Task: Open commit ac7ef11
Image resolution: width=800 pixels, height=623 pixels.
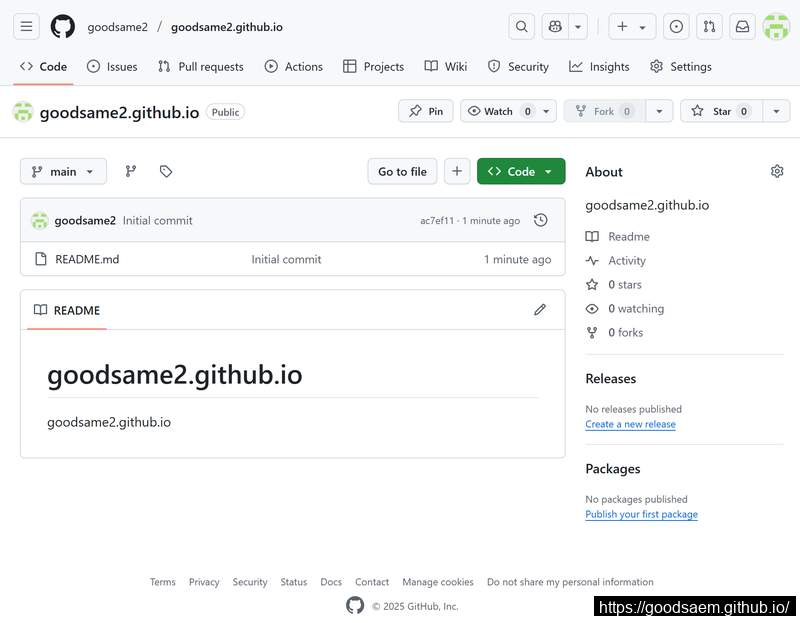Action: pos(437,220)
